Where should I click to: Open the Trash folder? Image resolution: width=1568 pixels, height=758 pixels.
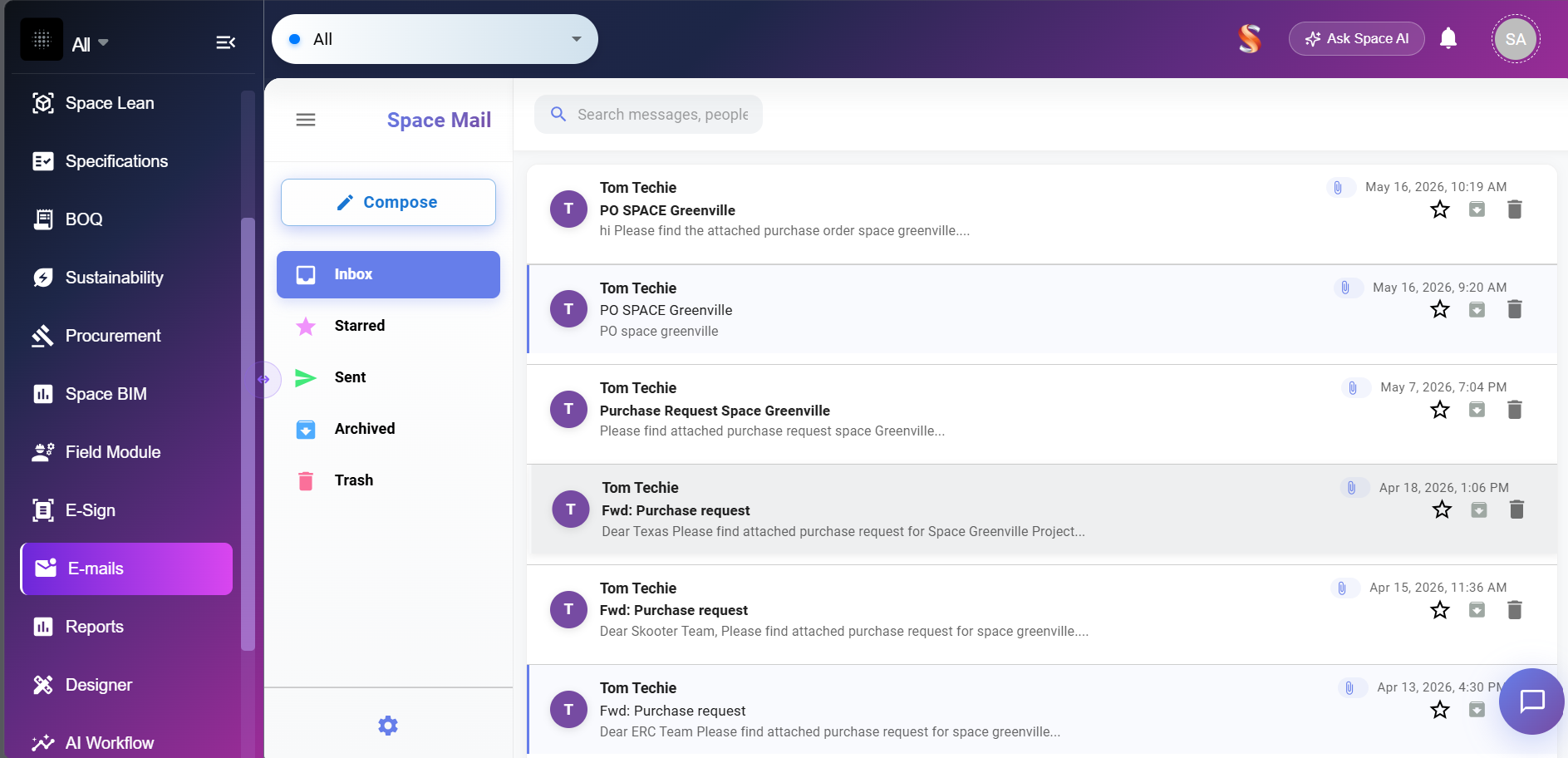388,480
